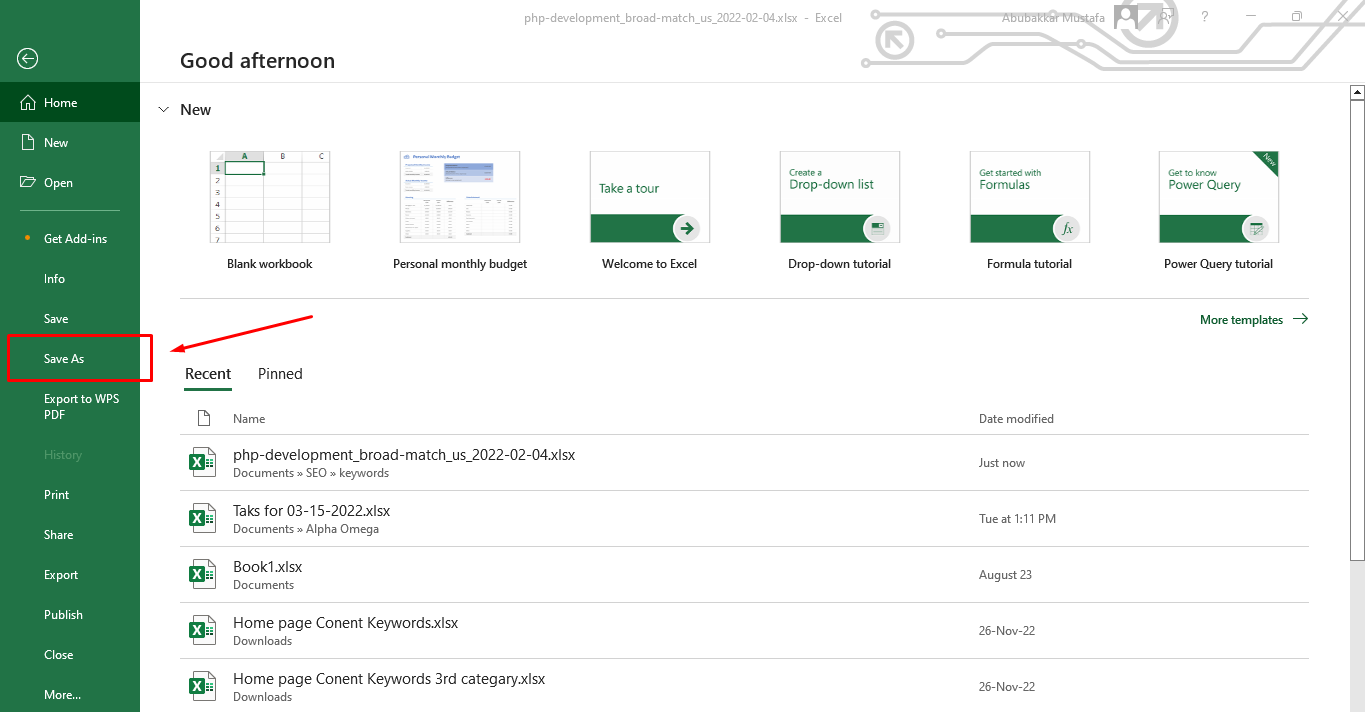Open the Taks for 03-15-2022.xlsx file
This screenshot has width=1365, height=712.
click(x=311, y=510)
